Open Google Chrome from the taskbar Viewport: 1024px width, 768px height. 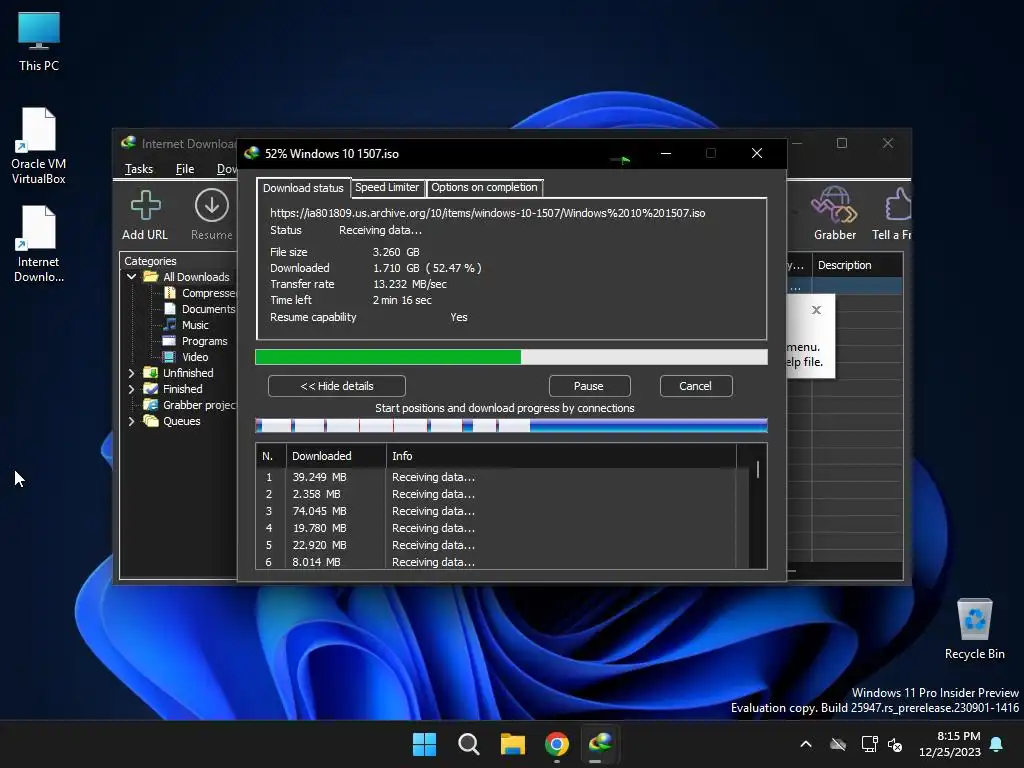tap(556, 744)
